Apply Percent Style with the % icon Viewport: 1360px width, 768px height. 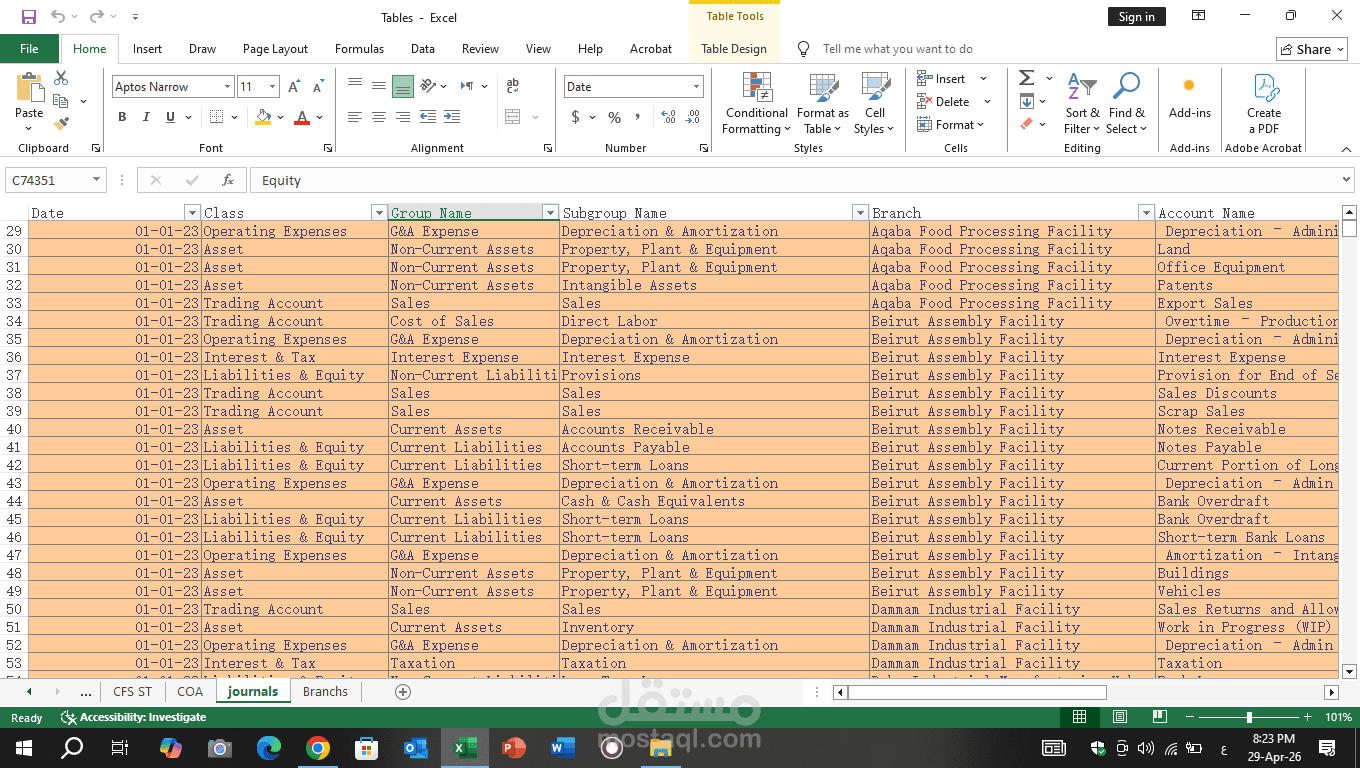(614, 117)
